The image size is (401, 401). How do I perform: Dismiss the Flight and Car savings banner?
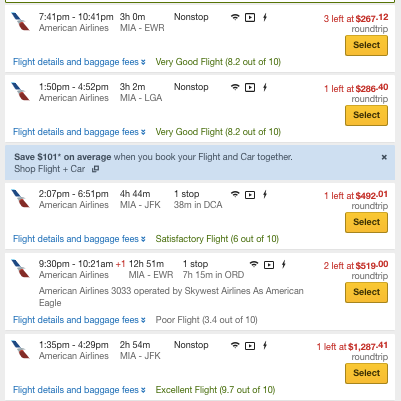click(x=384, y=157)
